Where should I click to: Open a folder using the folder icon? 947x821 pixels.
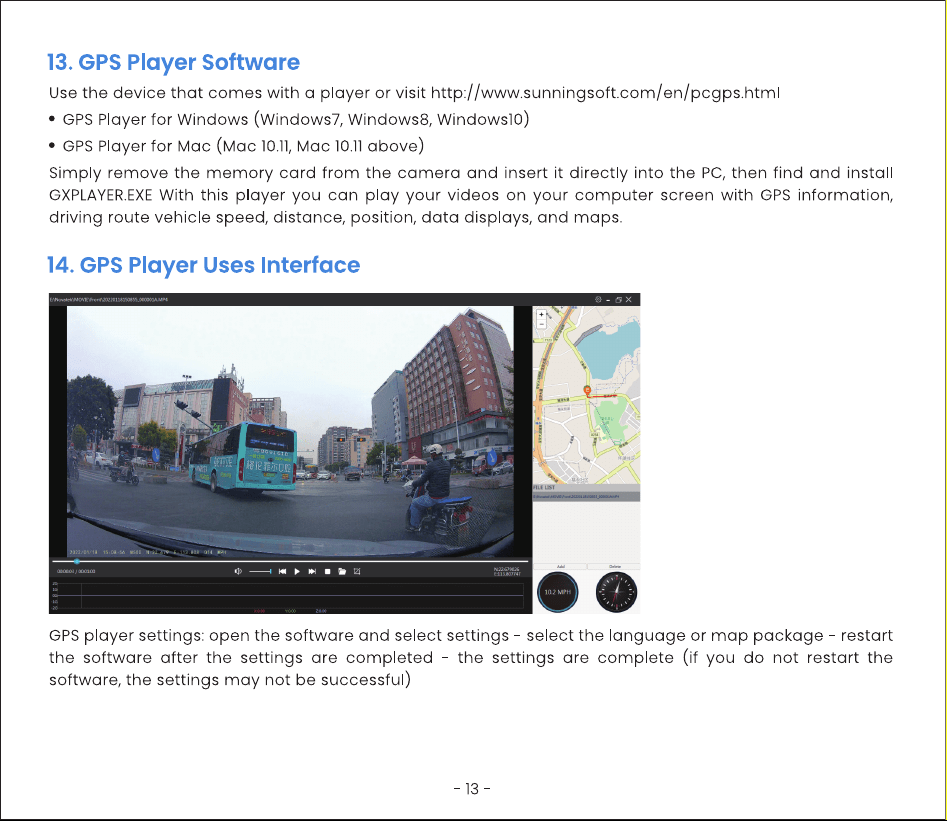pos(342,571)
